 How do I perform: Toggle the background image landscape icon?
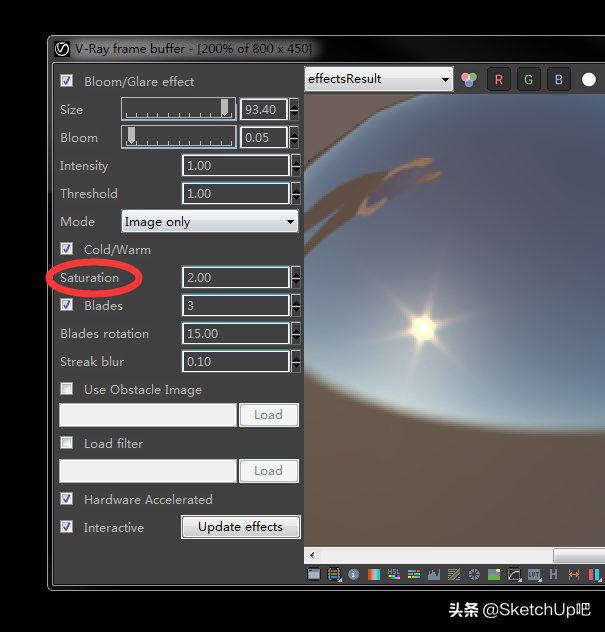(x=494, y=574)
